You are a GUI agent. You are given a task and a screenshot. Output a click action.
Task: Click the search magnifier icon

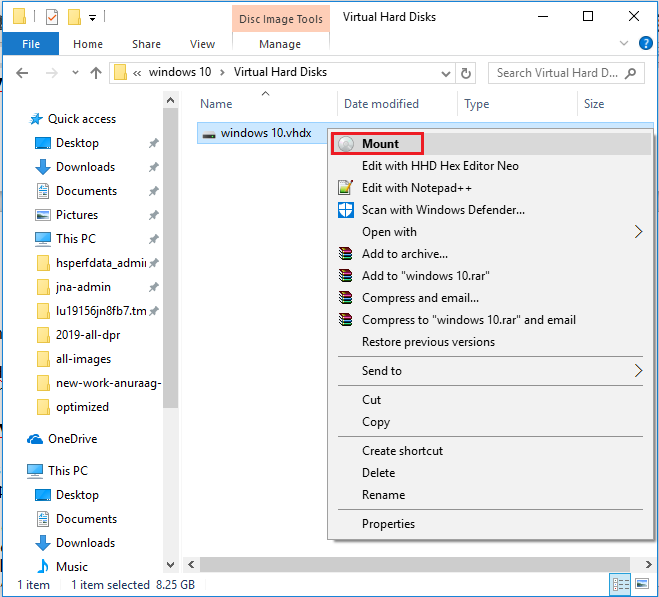point(630,73)
